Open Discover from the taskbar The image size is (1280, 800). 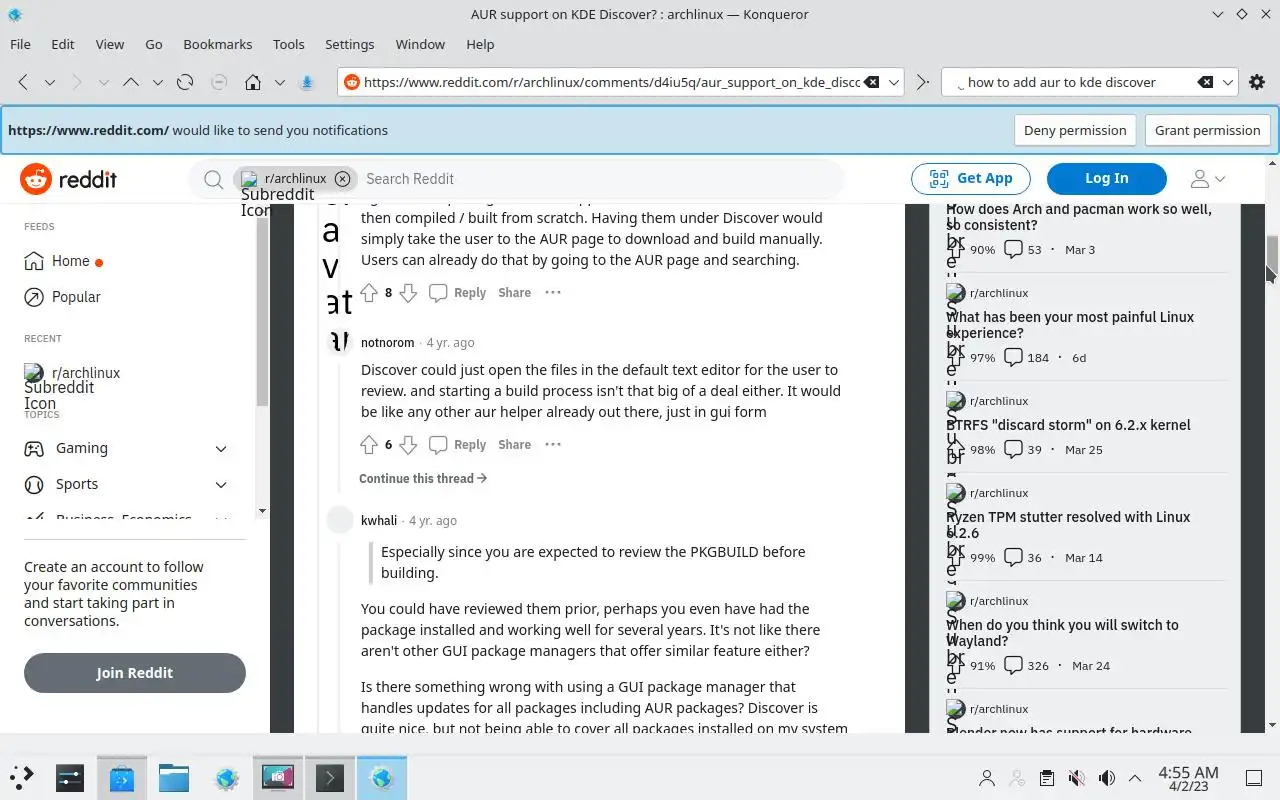(x=122, y=777)
